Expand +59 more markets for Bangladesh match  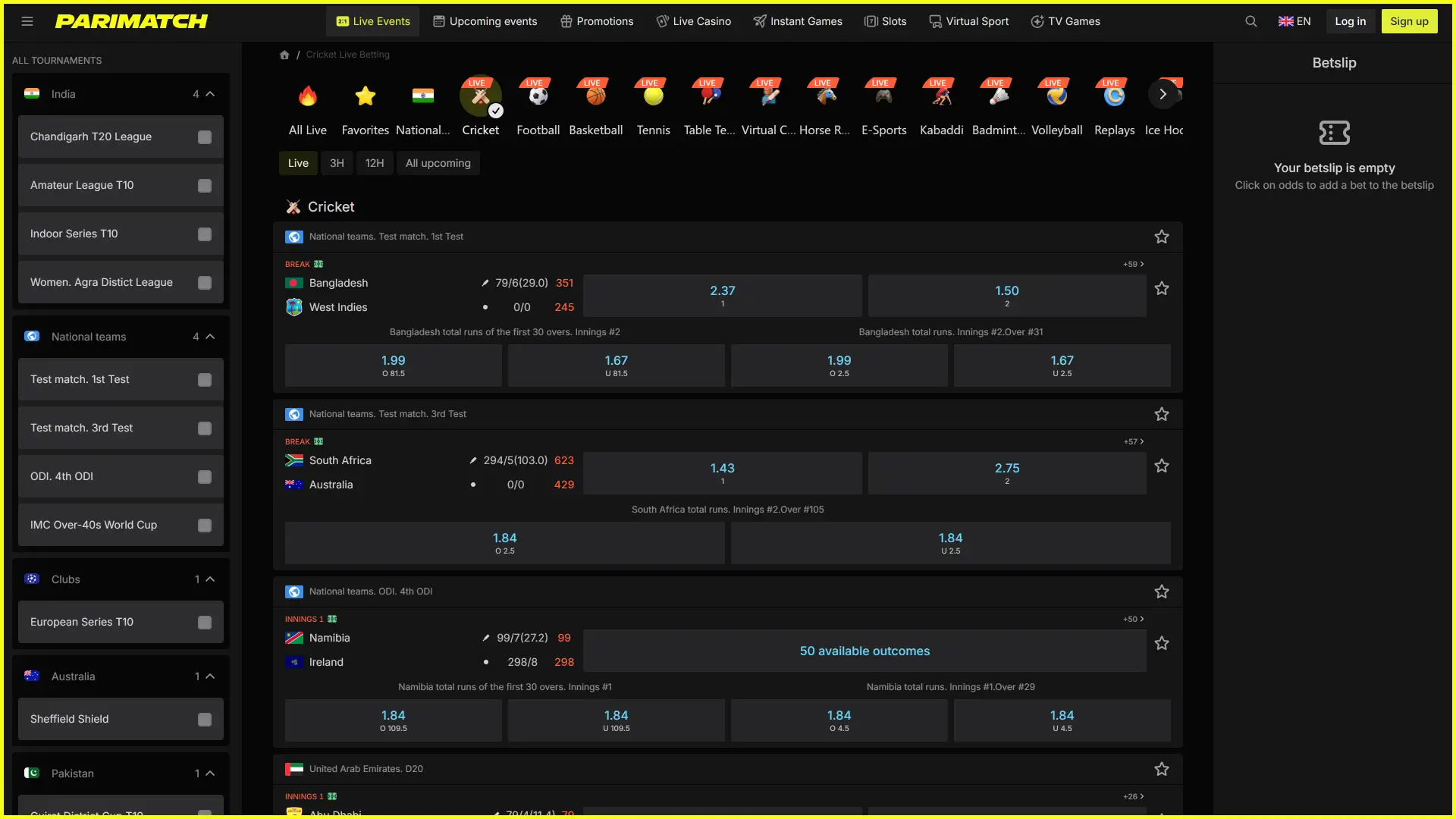(x=1134, y=264)
